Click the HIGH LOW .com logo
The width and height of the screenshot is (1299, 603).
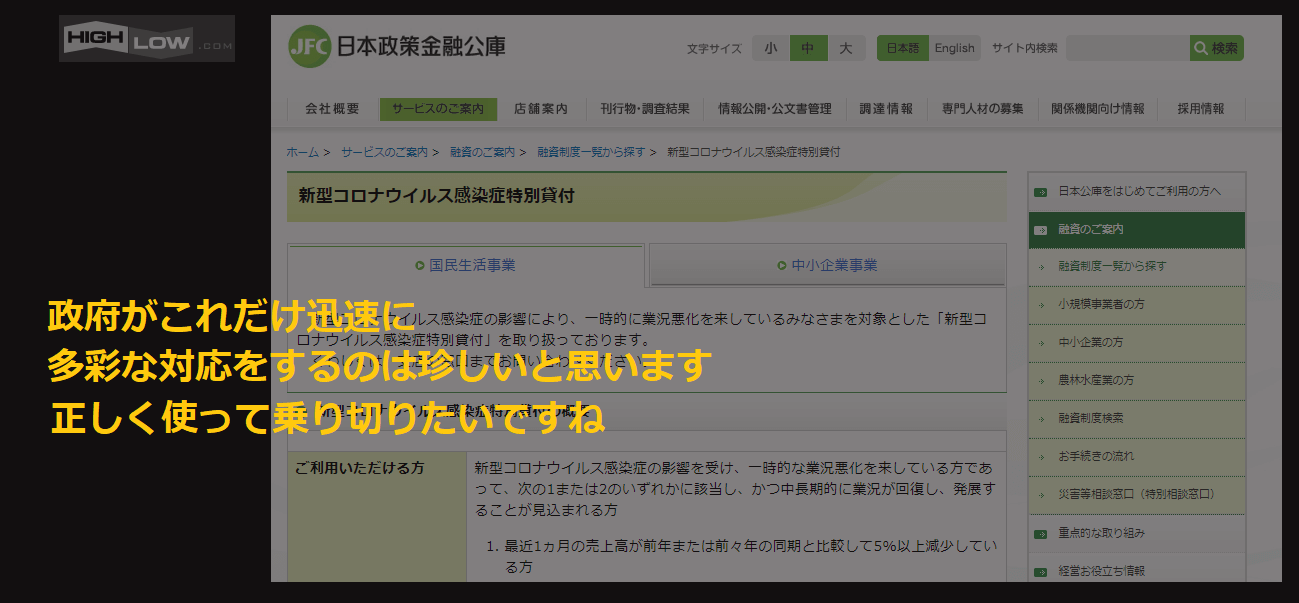[x=147, y=39]
